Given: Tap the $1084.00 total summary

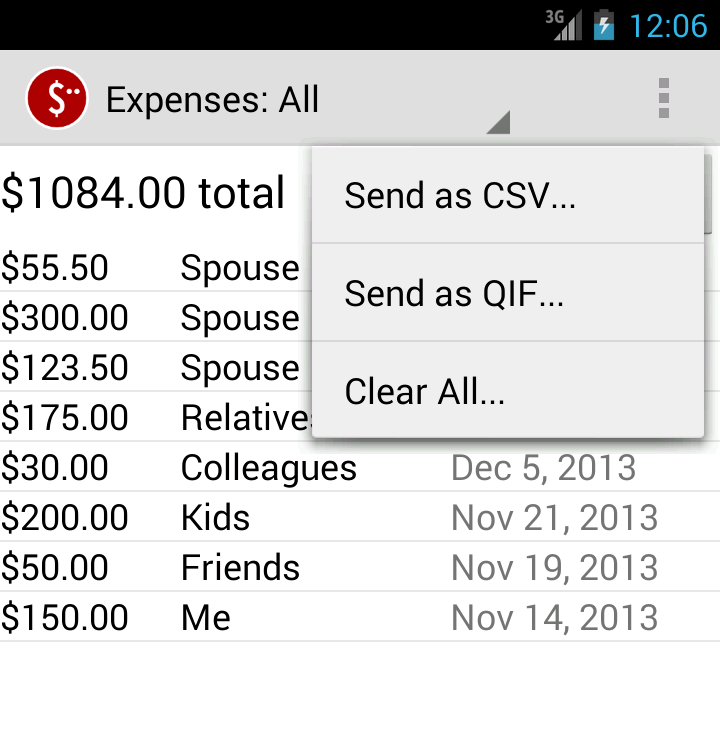Looking at the screenshot, I should coord(143,193).
